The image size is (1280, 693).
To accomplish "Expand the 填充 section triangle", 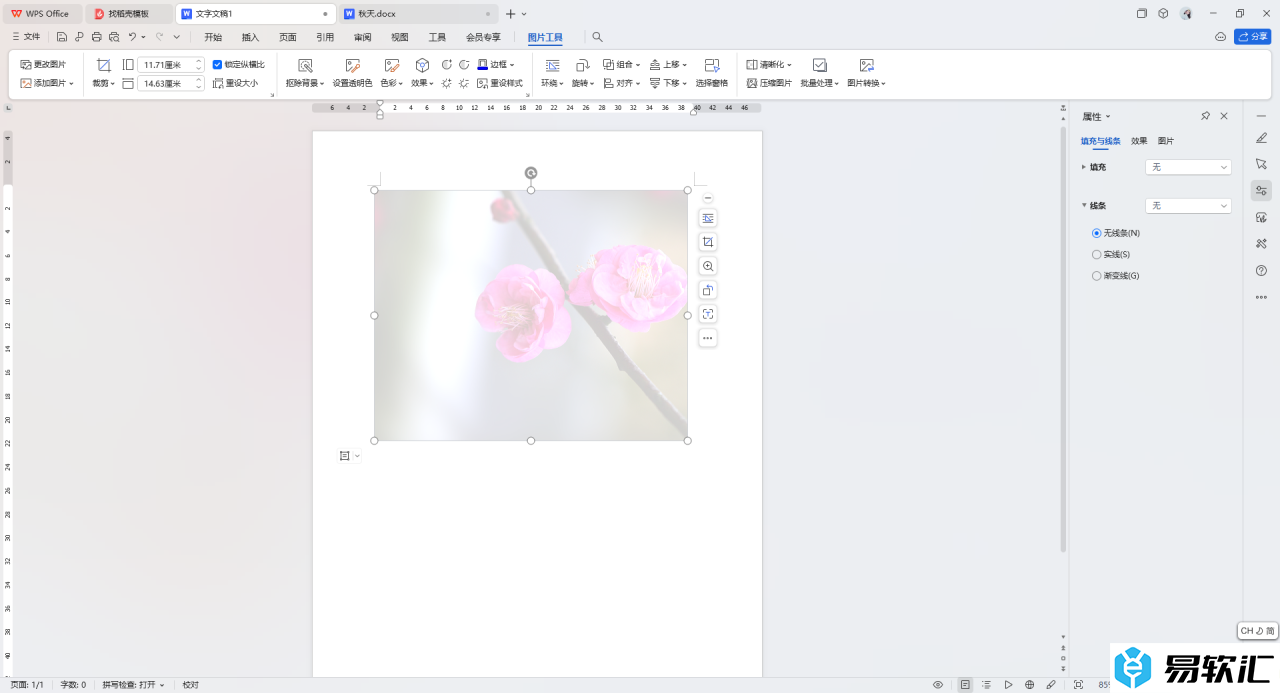I will click(x=1084, y=167).
